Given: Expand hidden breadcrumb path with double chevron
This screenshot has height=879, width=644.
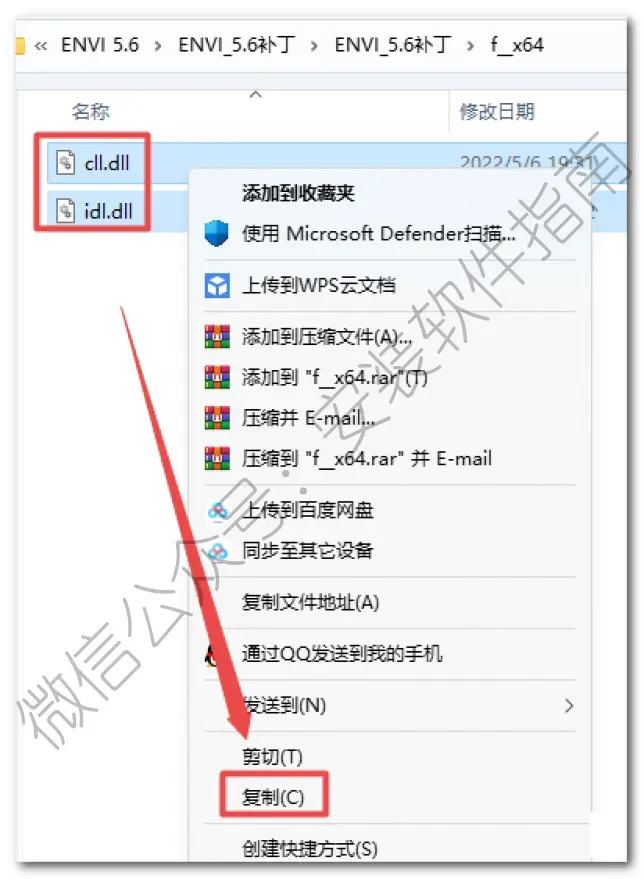Looking at the screenshot, I should (x=40, y=46).
